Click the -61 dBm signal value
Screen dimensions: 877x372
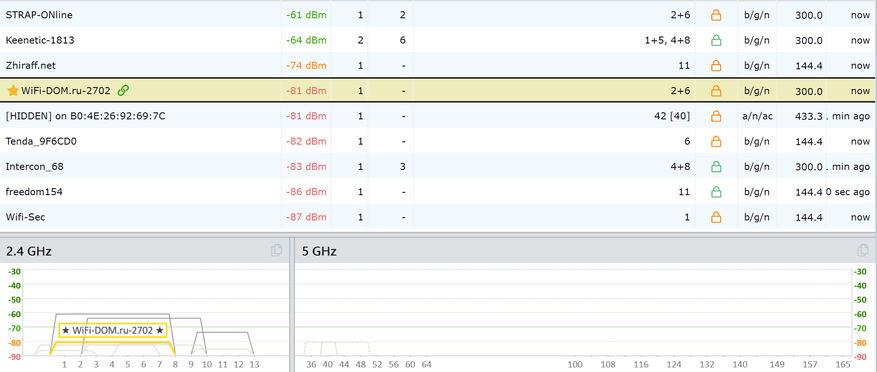tap(306, 15)
